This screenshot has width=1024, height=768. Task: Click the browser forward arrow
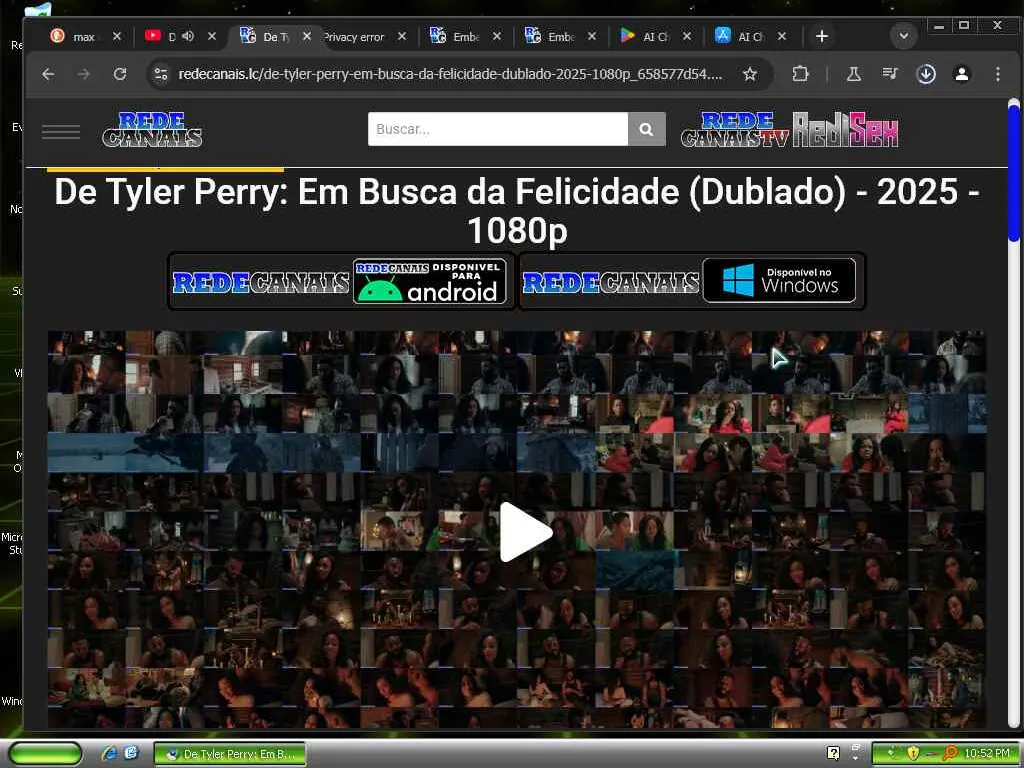point(84,74)
